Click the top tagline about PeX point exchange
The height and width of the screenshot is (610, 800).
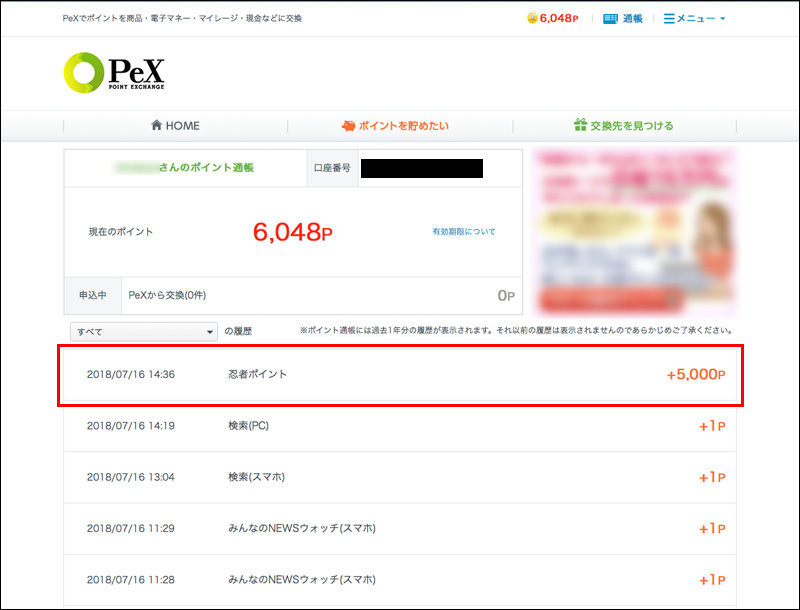click(x=182, y=18)
